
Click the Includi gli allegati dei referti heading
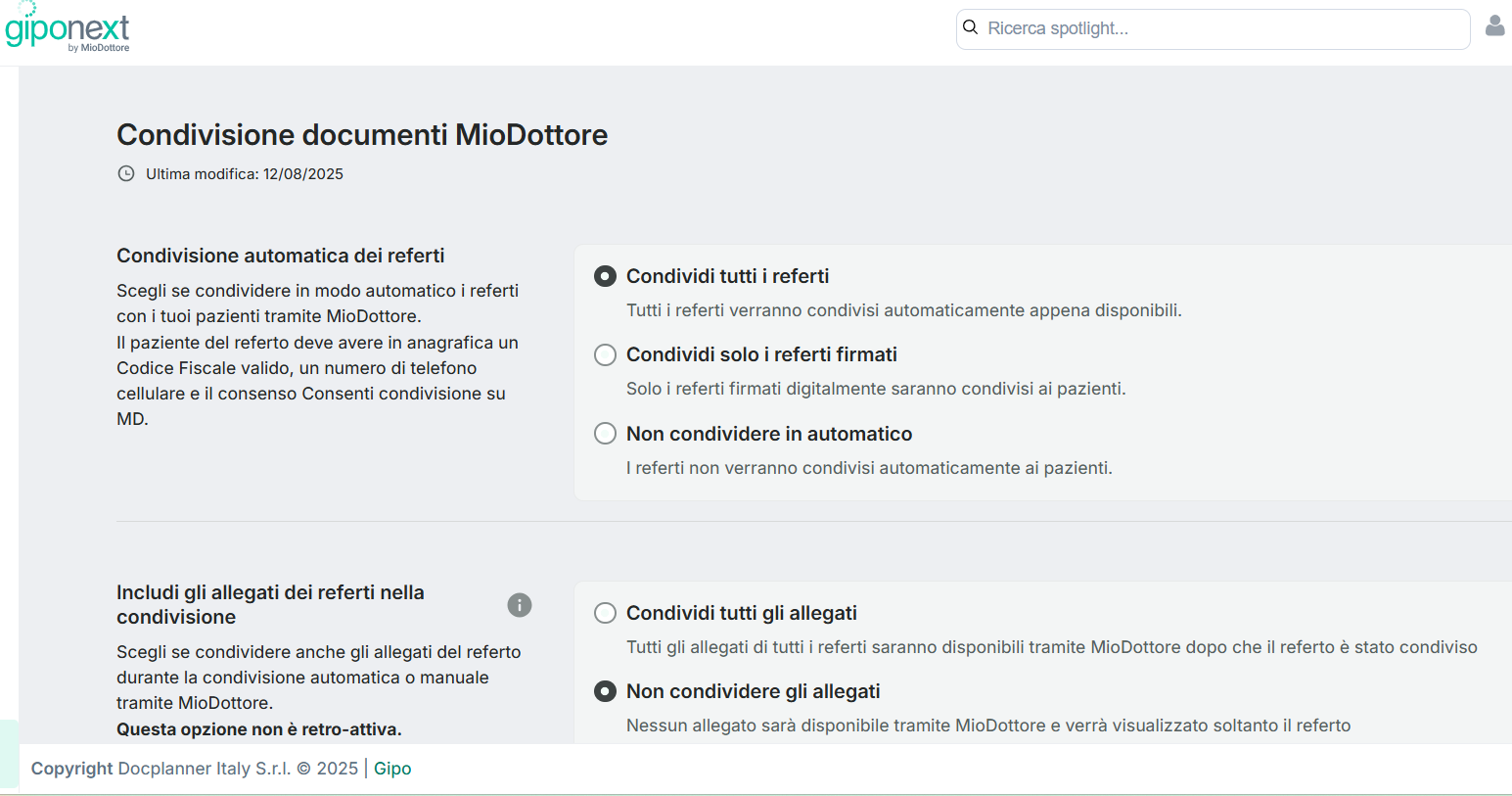(270, 604)
